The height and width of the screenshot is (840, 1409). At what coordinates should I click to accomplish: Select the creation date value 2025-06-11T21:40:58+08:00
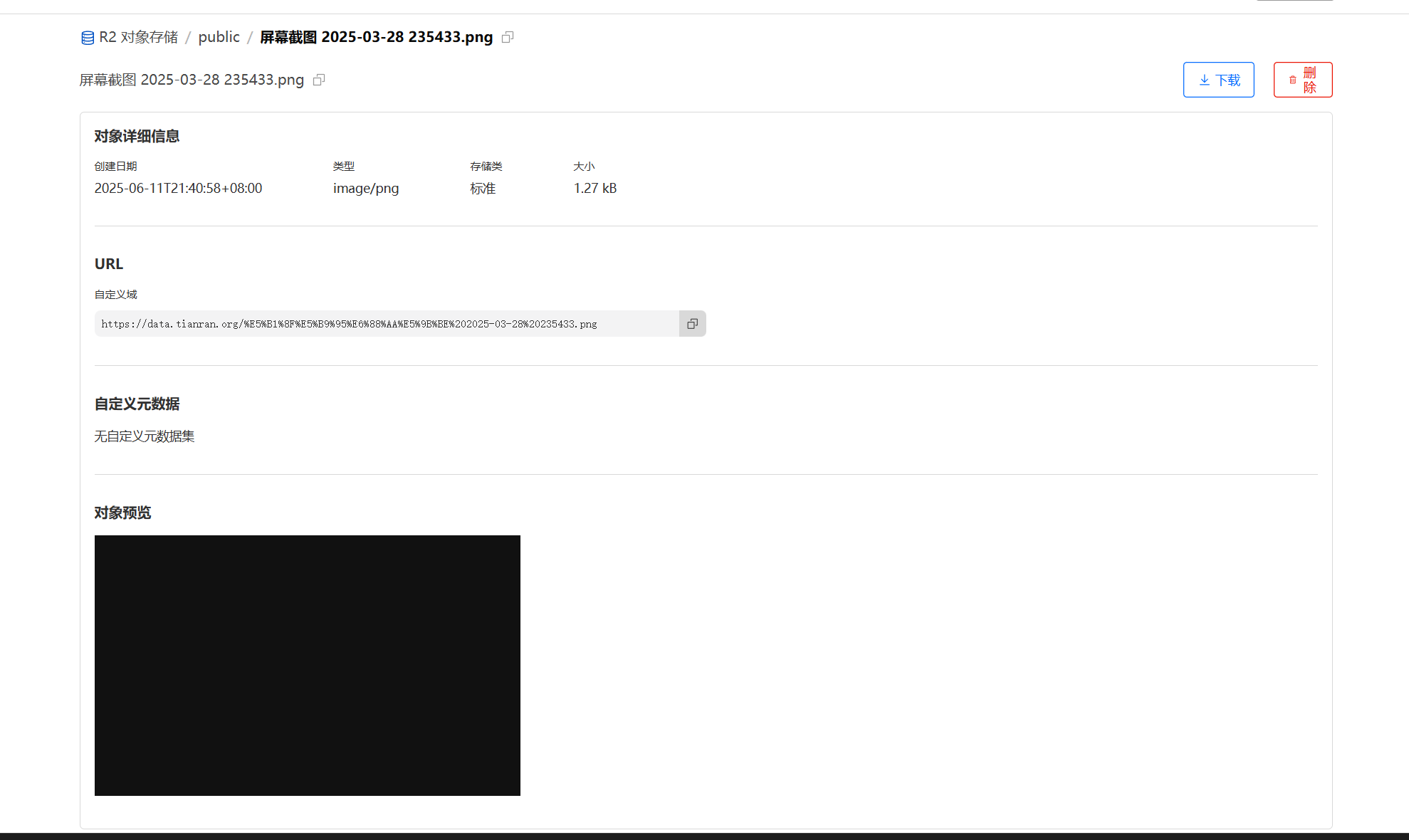[178, 189]
